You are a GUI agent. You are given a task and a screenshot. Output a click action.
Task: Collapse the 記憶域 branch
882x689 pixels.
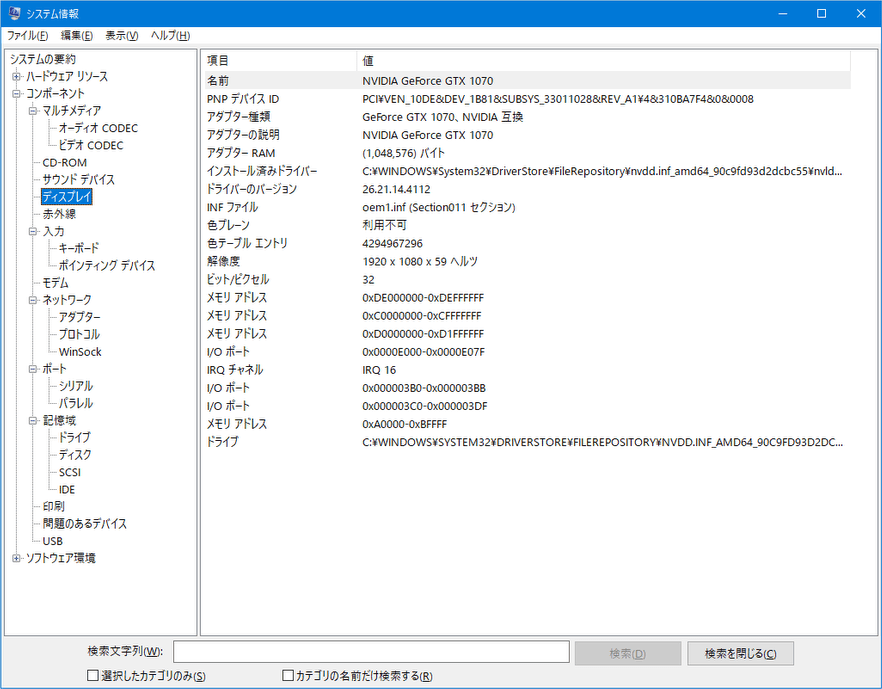[33, 421]
